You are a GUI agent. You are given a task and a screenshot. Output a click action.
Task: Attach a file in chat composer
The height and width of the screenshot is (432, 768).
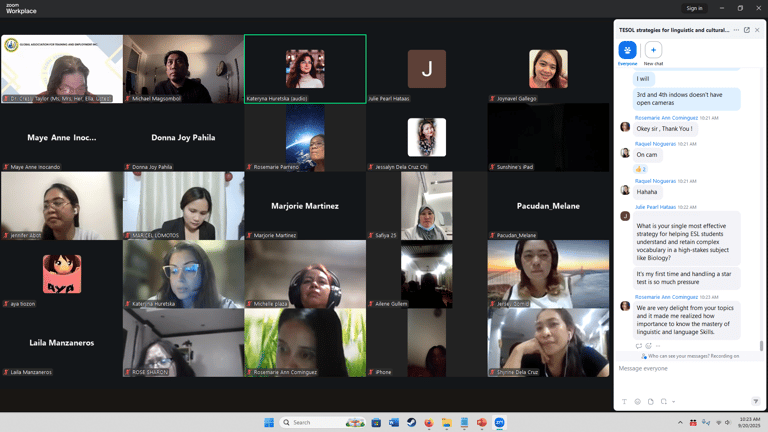pos(651,402)
